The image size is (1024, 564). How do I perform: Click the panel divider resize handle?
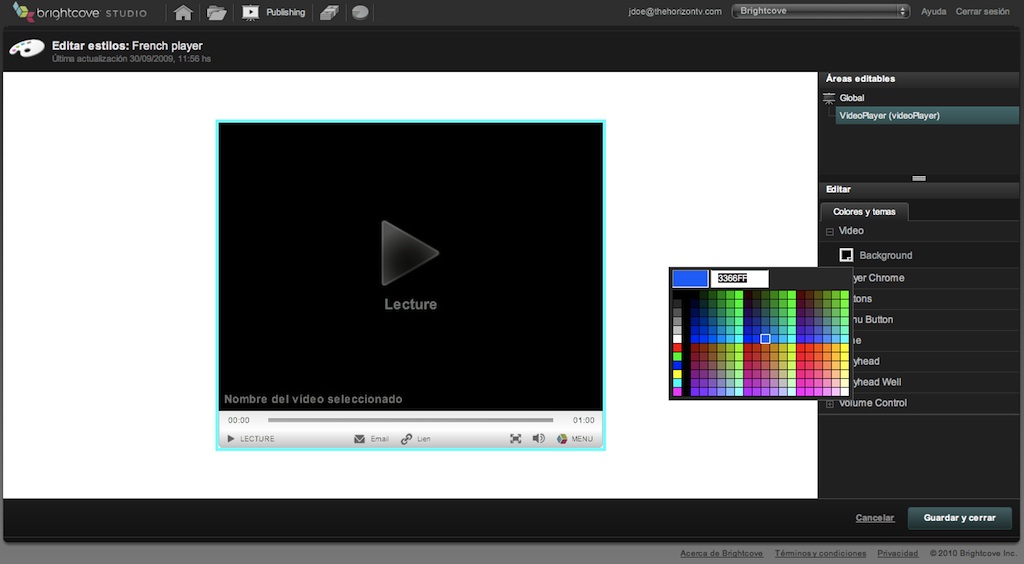click(919, 178)
